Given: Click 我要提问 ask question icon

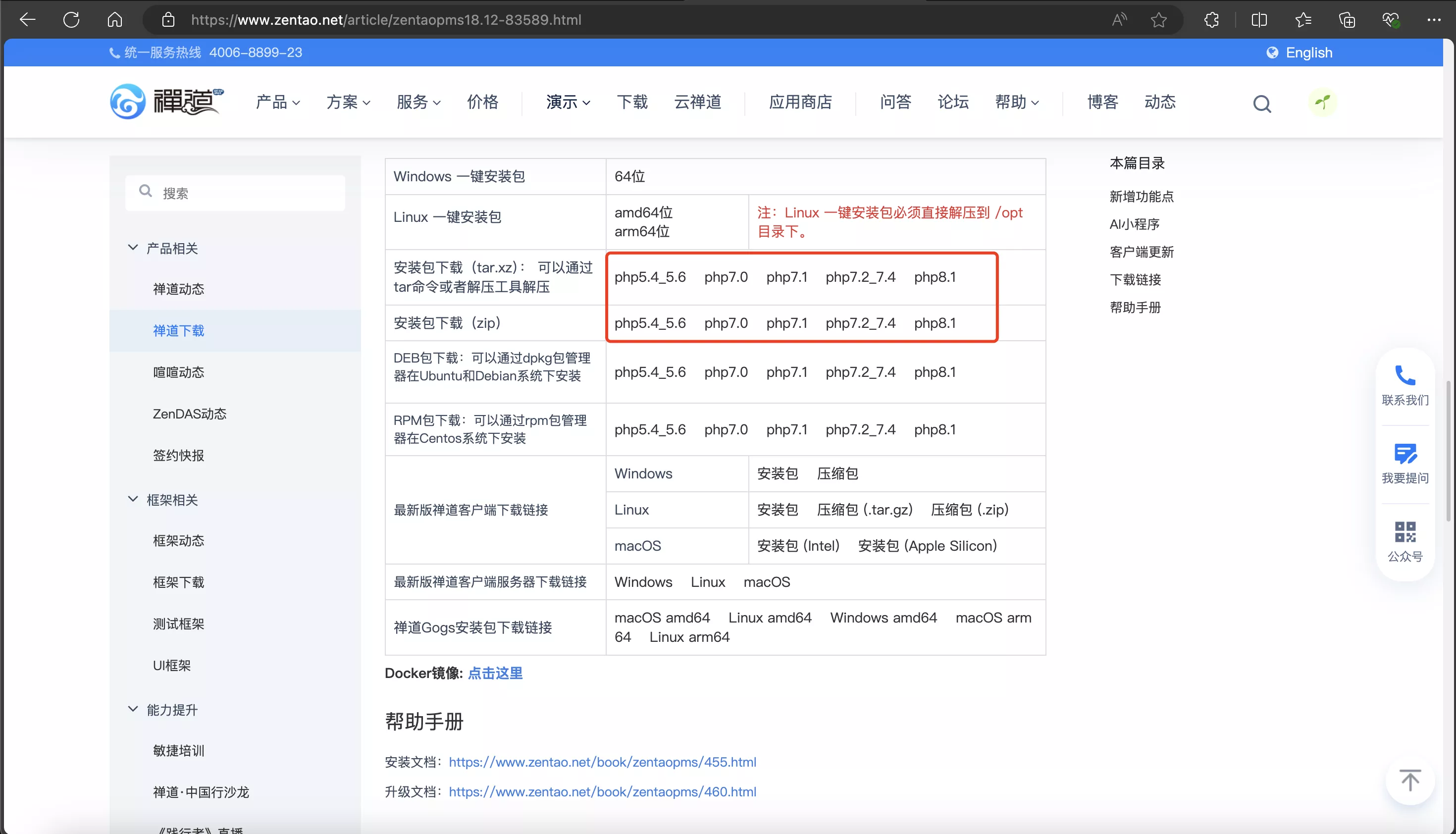Looking at the screenshot, I should pos(1405,454).
